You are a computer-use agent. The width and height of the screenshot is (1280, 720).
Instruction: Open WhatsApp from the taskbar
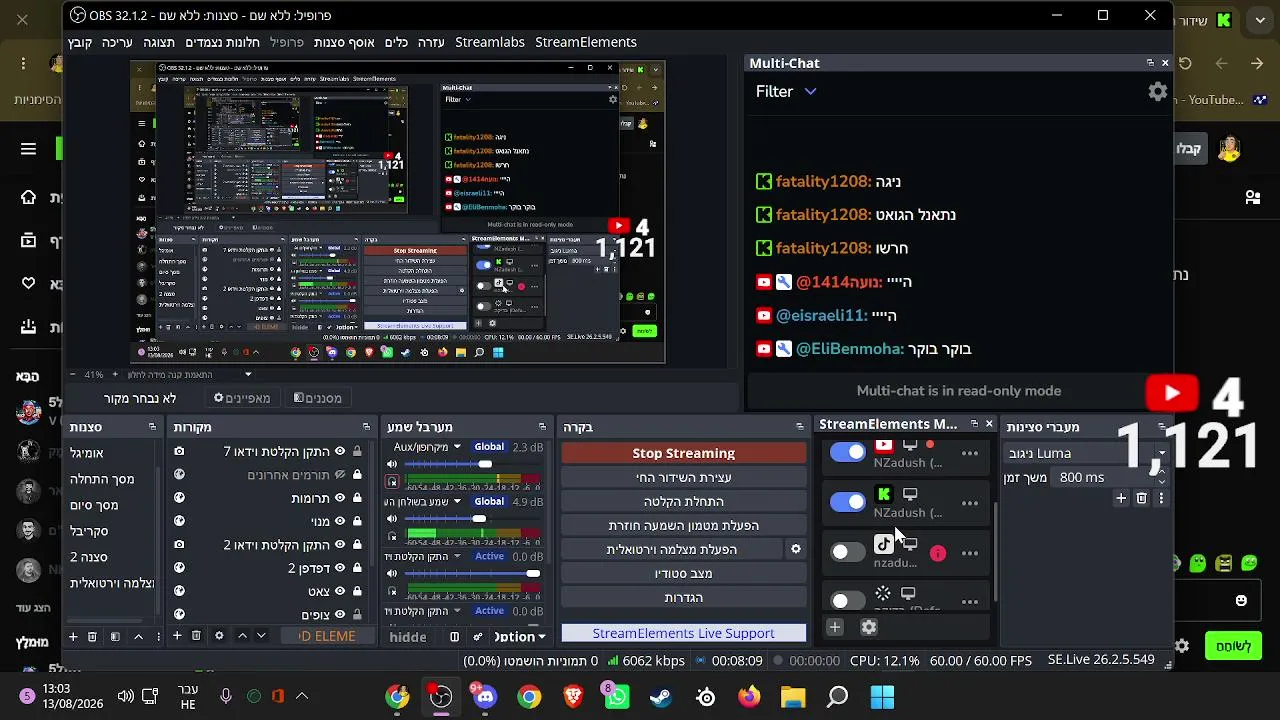pos(617,697)
